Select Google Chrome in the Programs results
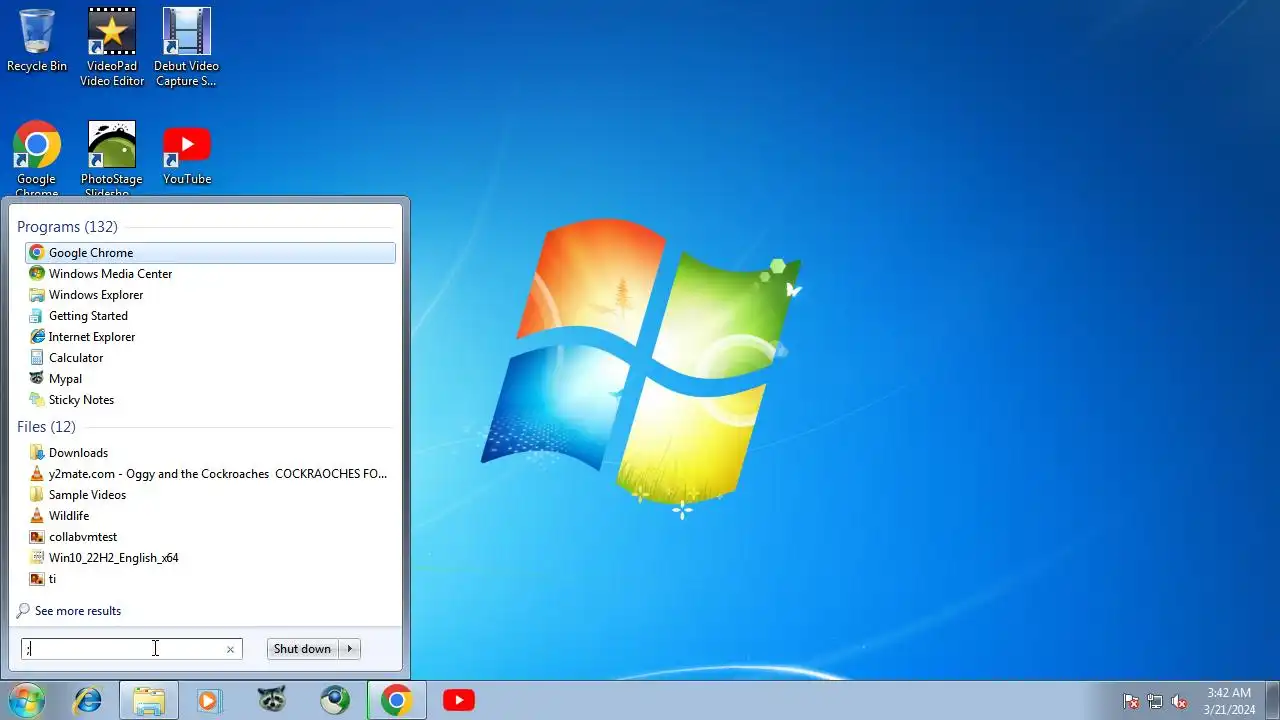Screen dimensions: 1280x720 210,253
